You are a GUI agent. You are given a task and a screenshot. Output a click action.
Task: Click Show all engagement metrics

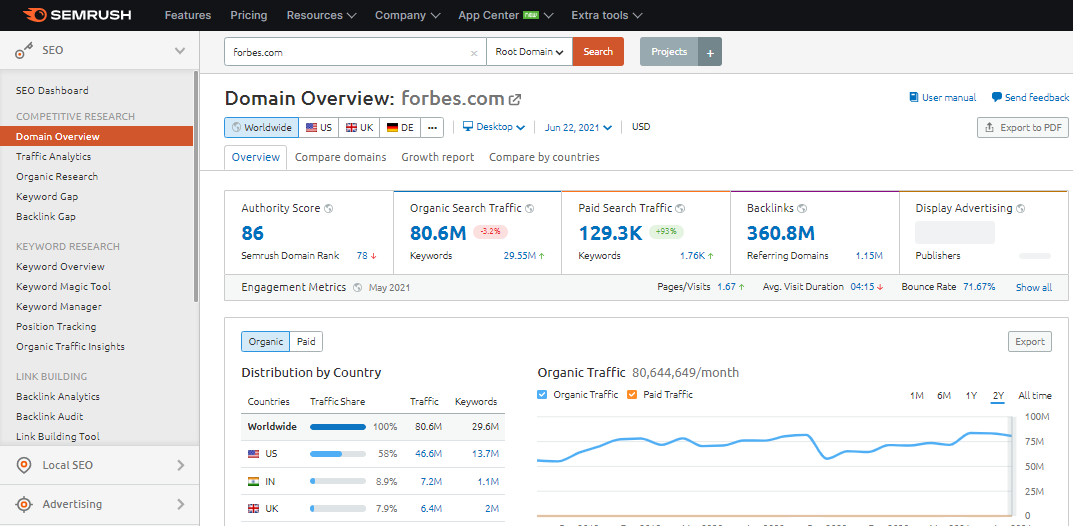[1034, 287]
